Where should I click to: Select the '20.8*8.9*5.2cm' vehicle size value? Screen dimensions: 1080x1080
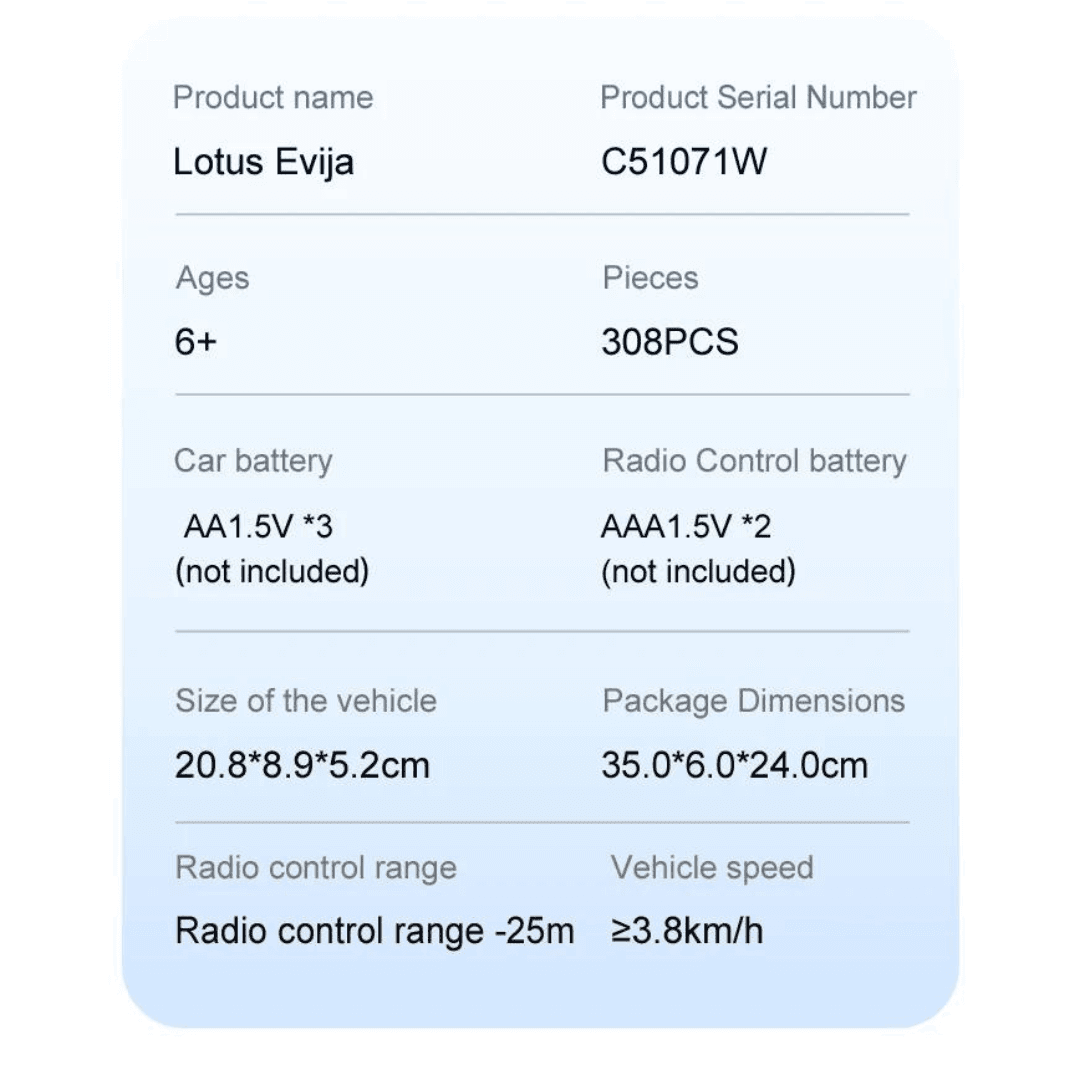click(302, 766)
